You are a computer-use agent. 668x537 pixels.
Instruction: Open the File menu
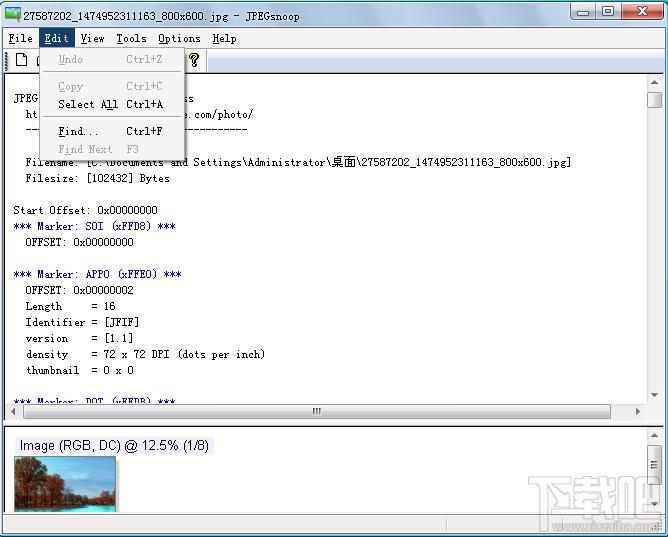(20, 38)
